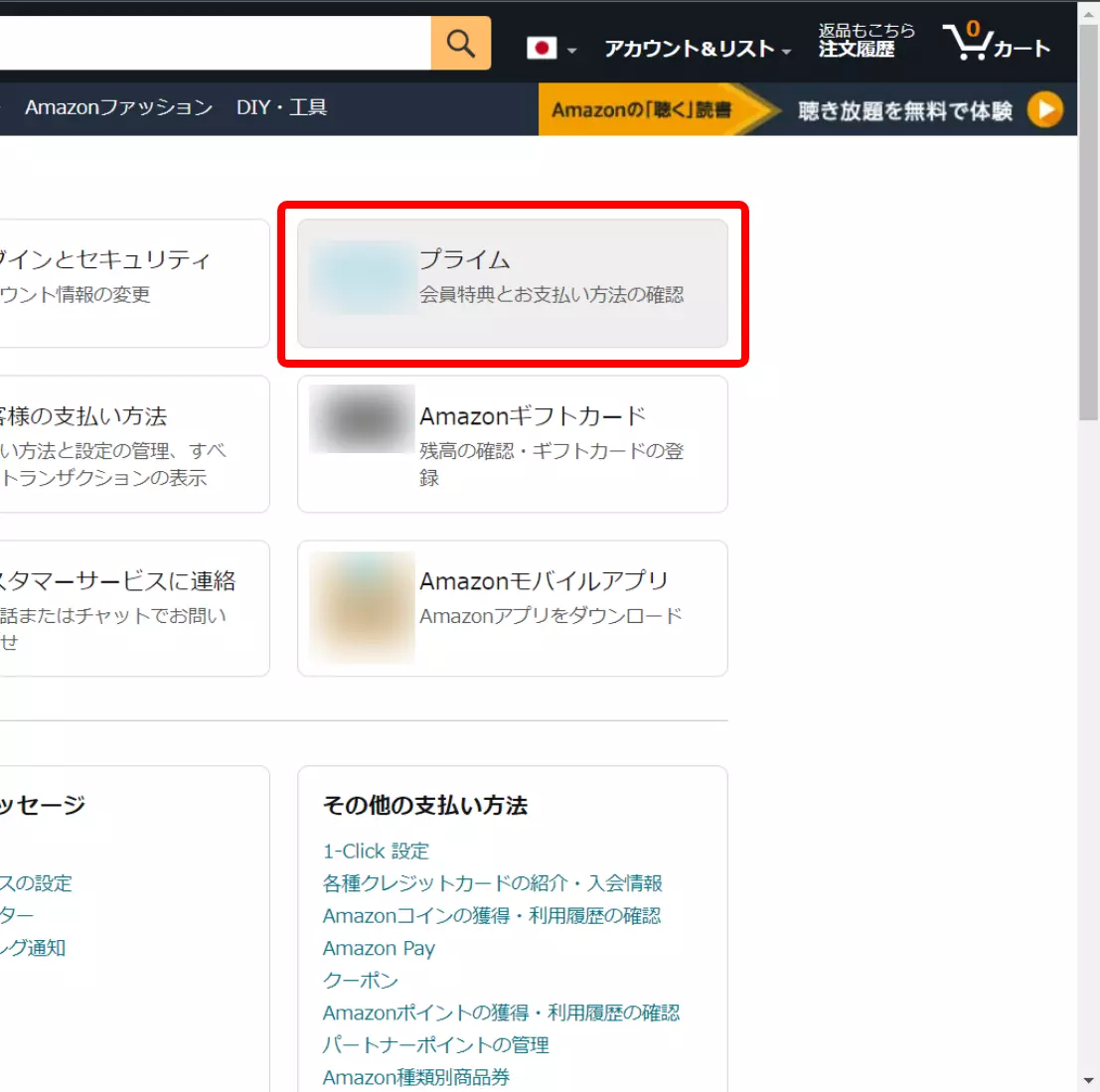Open the Amazonギフトカード card

click(x=512, y=444)
